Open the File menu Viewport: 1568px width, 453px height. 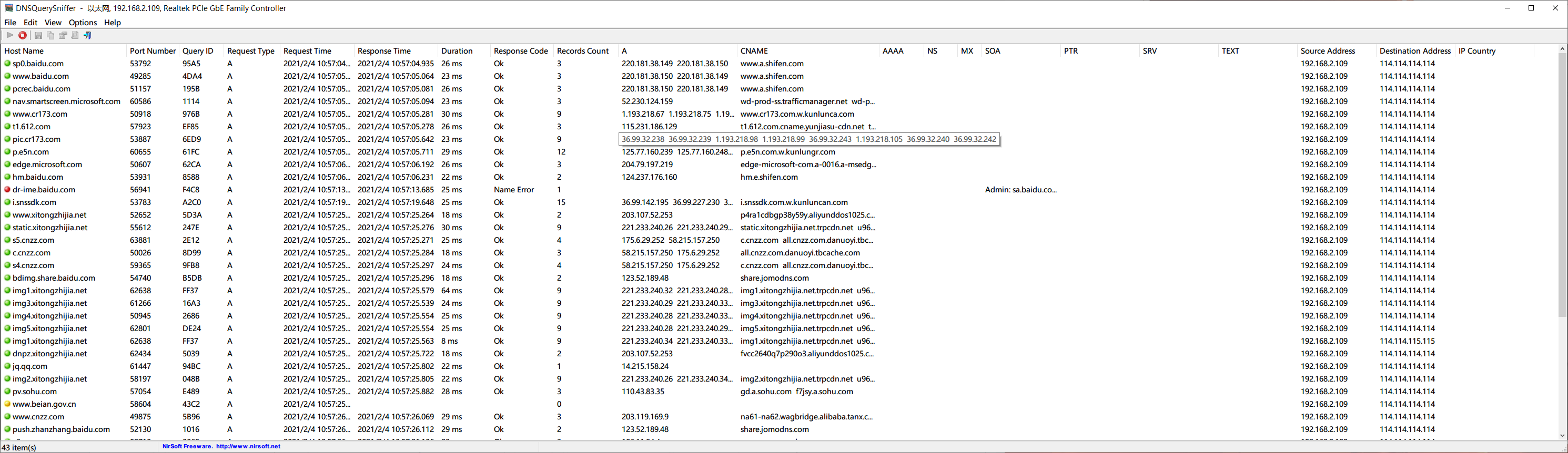pos(11,23)
